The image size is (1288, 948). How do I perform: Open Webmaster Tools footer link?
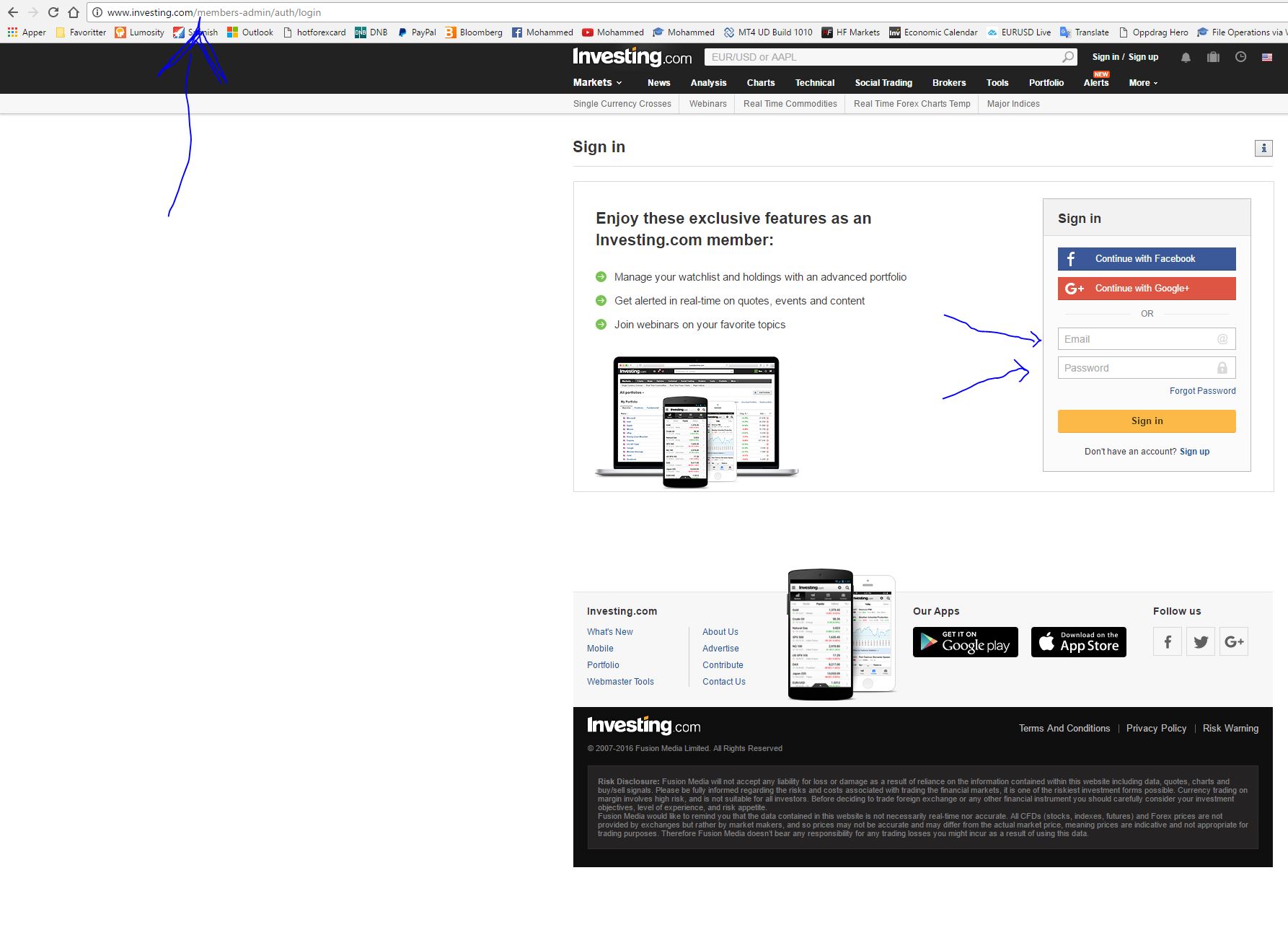tap(620, 682)
